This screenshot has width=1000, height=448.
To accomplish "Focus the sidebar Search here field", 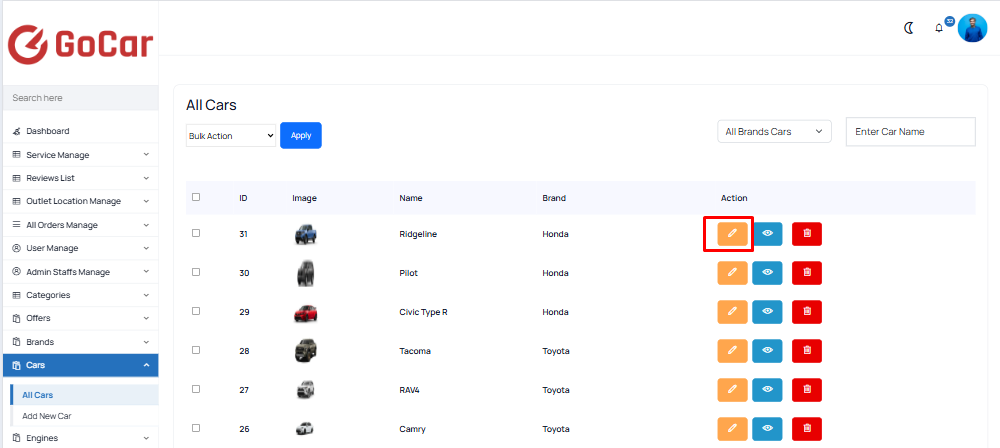I will (80, 98).
